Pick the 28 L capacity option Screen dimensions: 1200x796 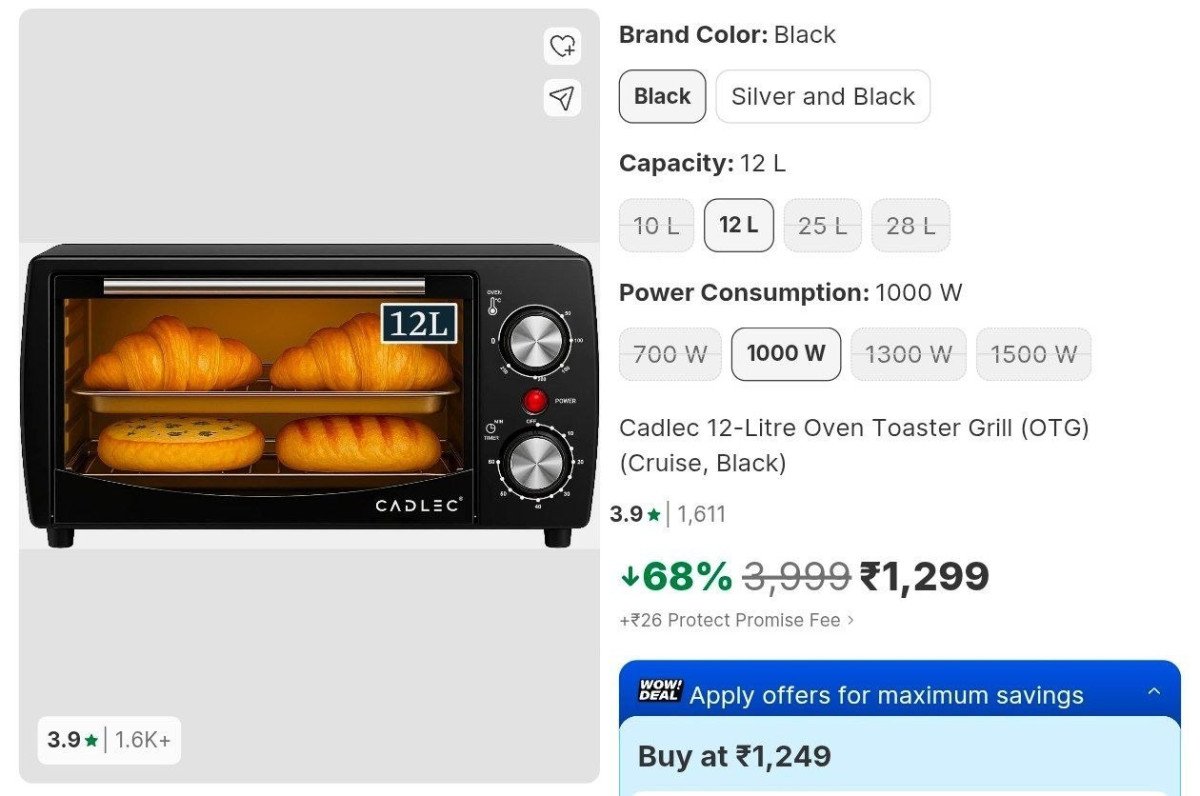910,226
